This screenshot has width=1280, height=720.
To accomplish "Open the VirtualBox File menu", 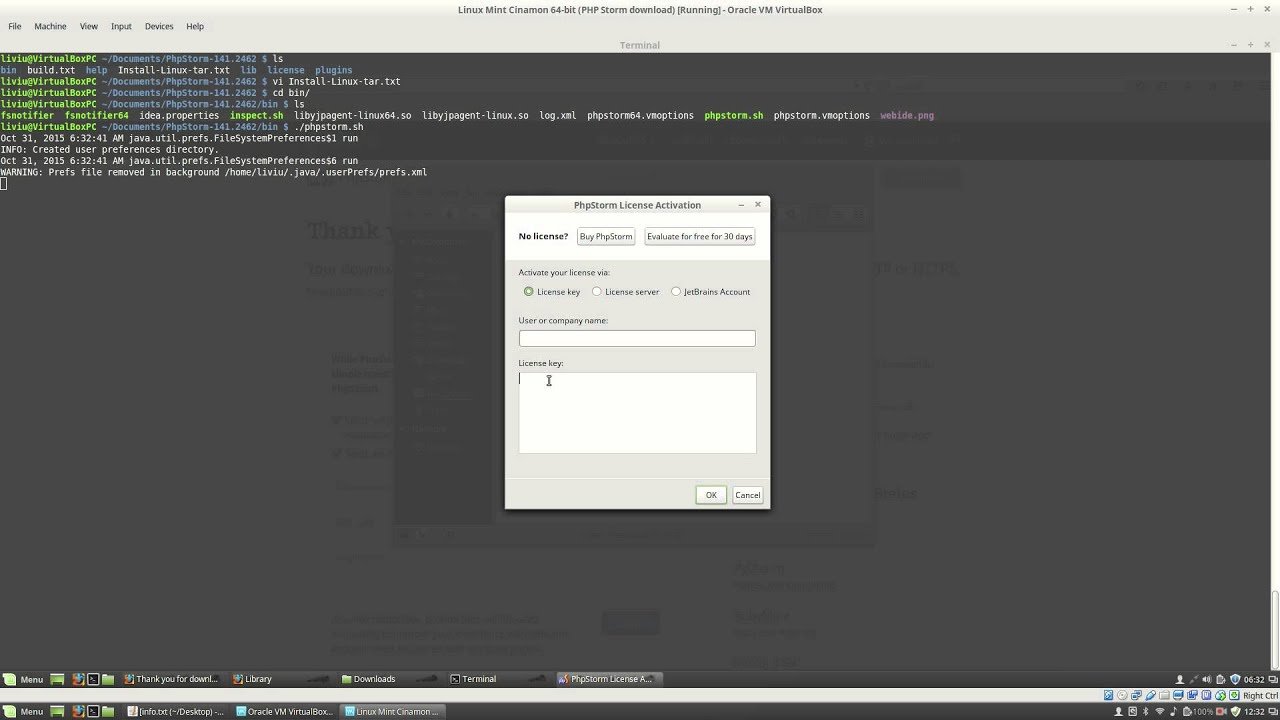I will [15, 26].
